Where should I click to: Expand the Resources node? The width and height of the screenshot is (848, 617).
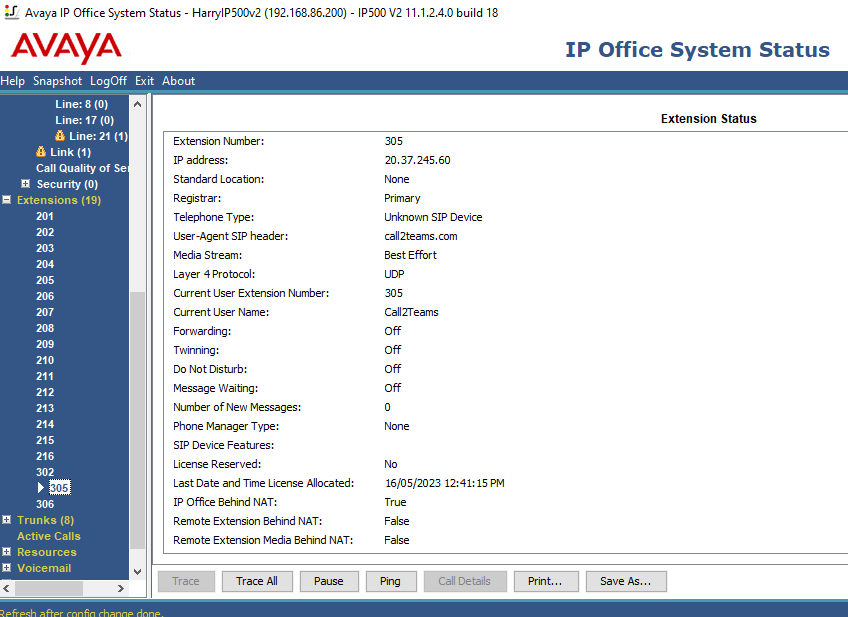[6, 552]
